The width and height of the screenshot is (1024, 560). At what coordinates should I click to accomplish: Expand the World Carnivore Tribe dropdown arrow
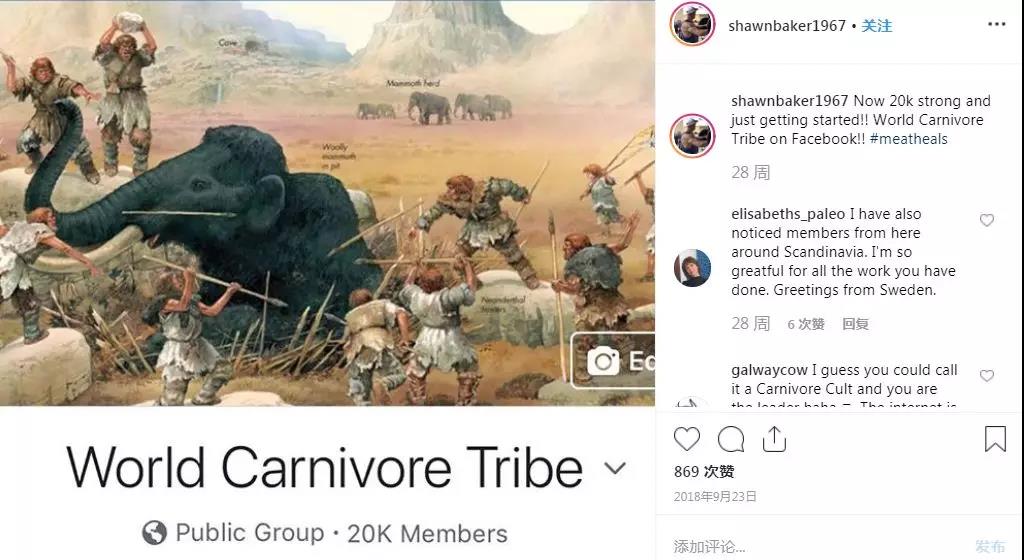tap(615, 468)
